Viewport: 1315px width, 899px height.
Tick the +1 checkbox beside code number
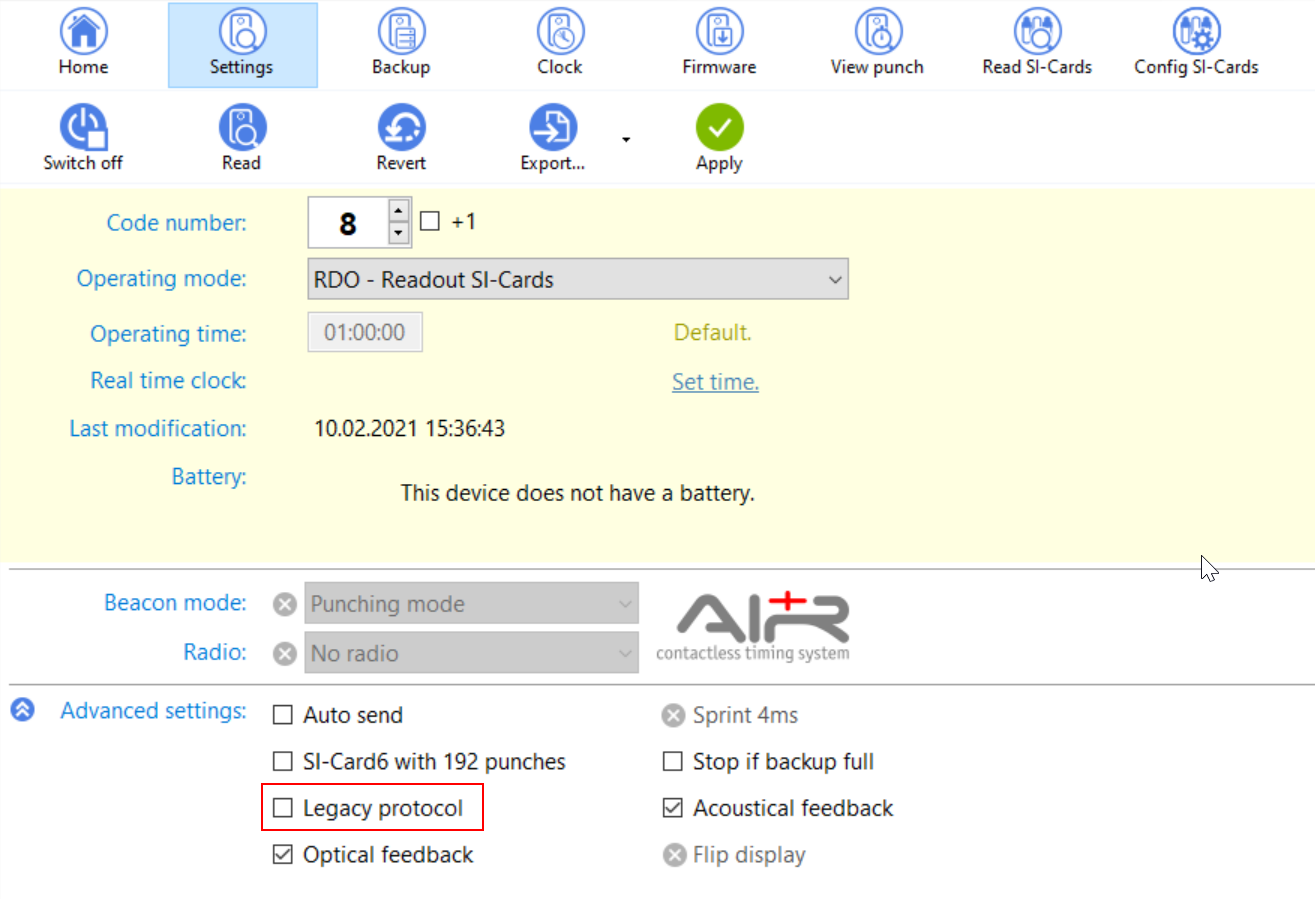[430, 222]
